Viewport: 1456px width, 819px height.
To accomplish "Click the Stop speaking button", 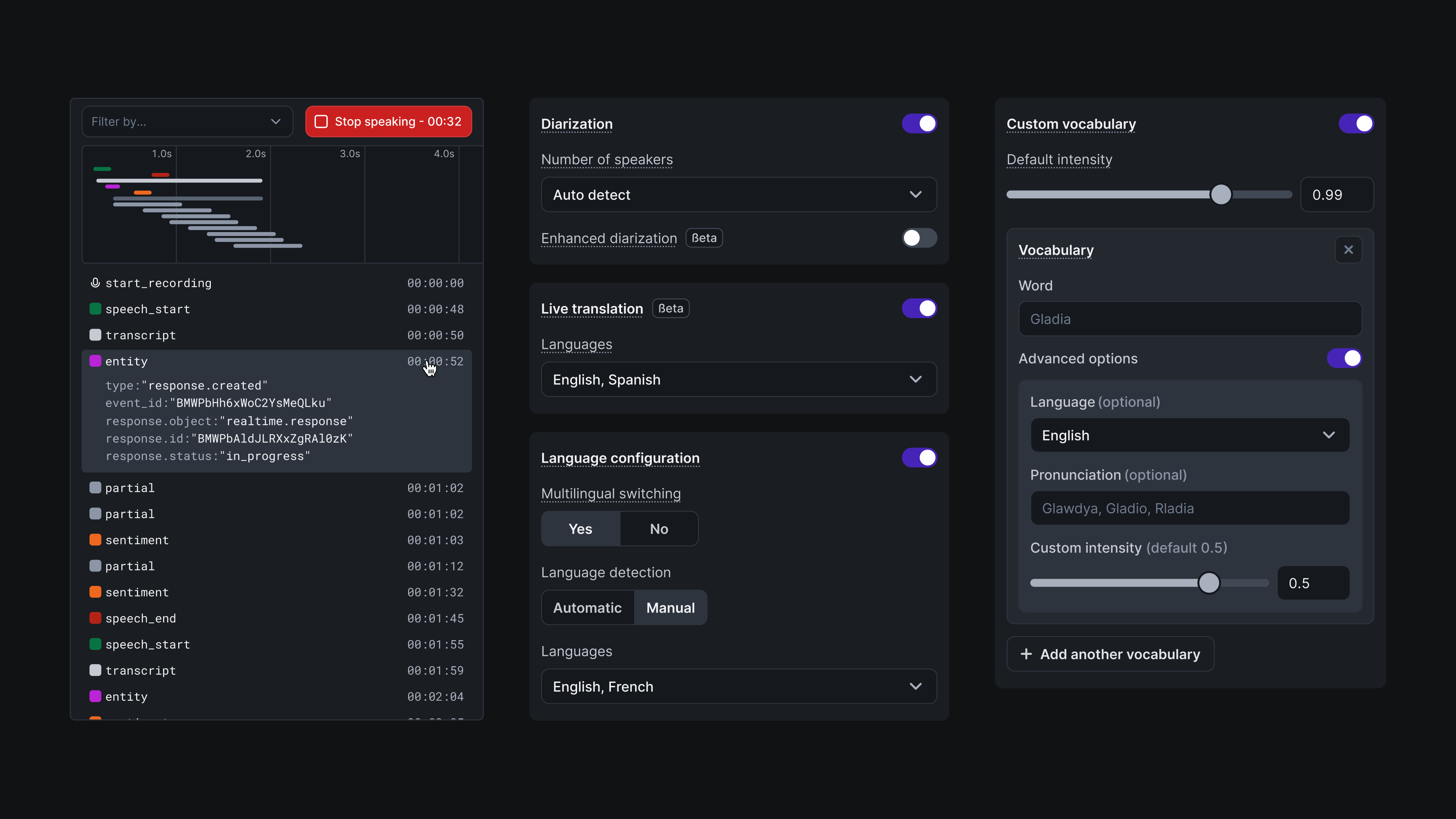I will (x=388, y=121).
